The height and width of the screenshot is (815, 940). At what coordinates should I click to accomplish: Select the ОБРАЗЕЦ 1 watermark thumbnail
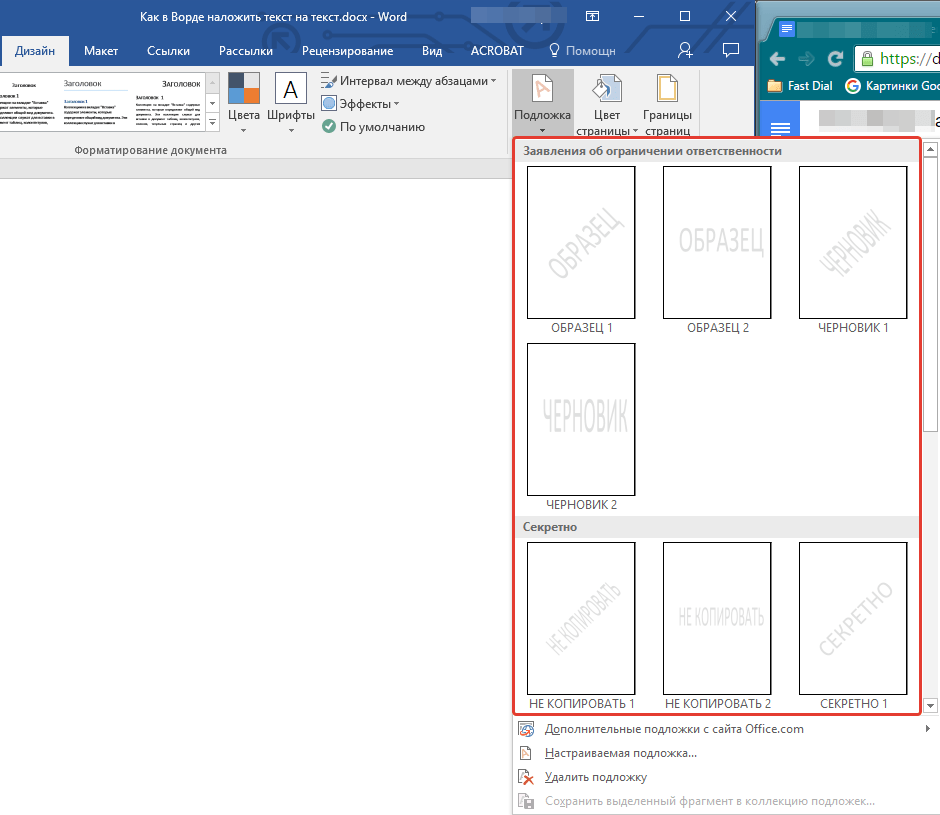[581, 242]
